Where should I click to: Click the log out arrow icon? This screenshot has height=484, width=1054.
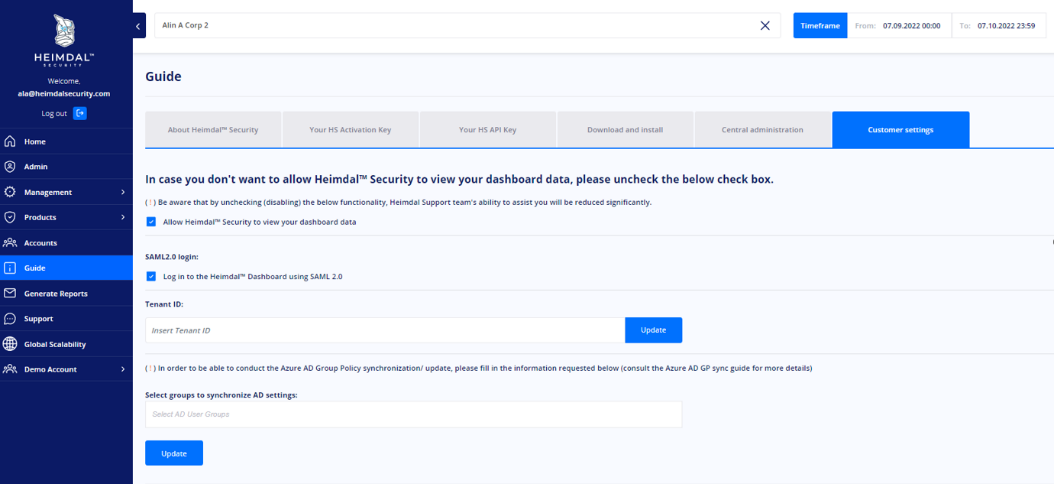click(80, 113)
